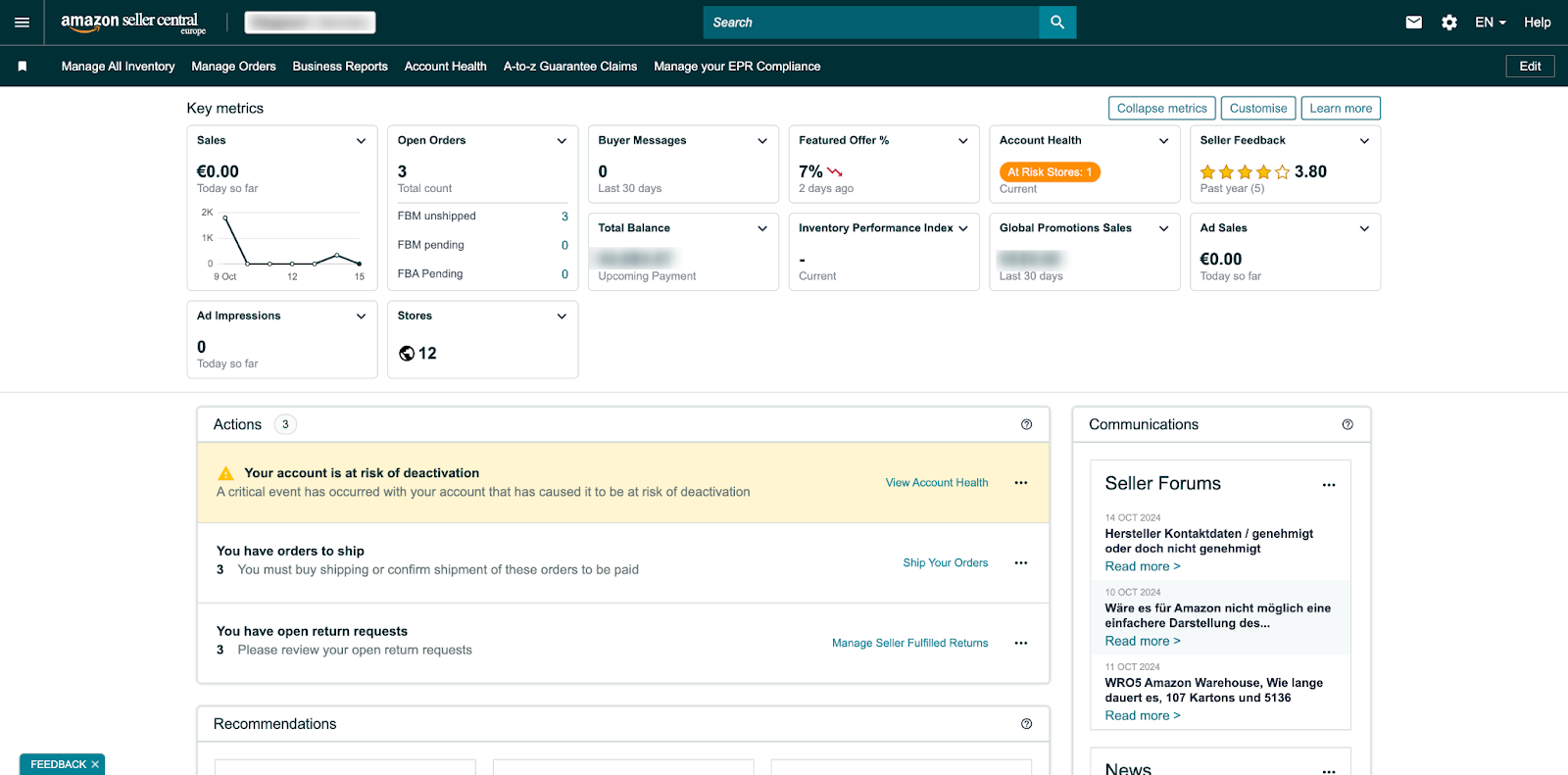
Task: Open the Seller Forums more options menu
Action: (x=1329, y=485)
